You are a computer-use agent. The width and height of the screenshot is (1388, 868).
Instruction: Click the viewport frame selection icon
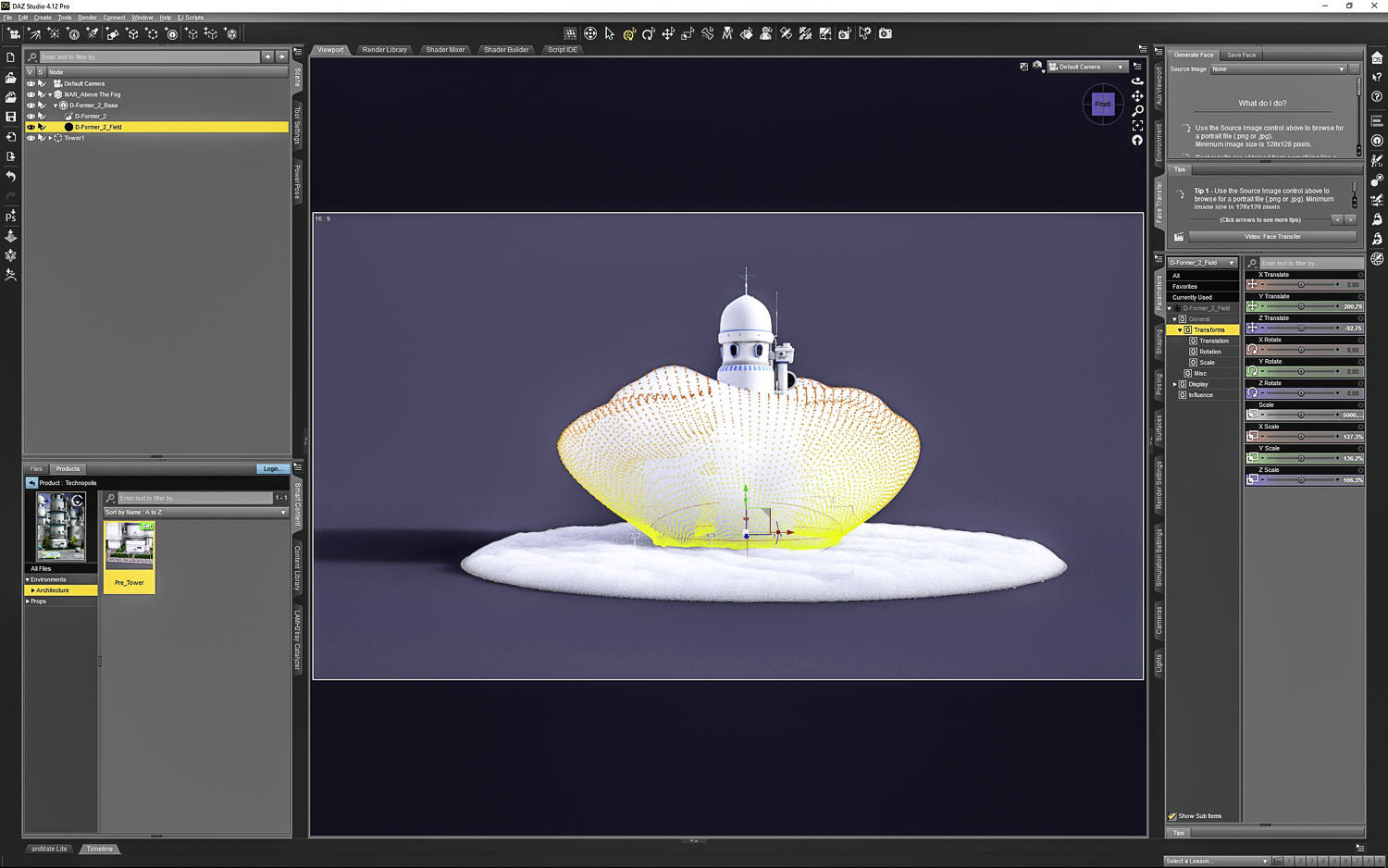(1137, 125)
